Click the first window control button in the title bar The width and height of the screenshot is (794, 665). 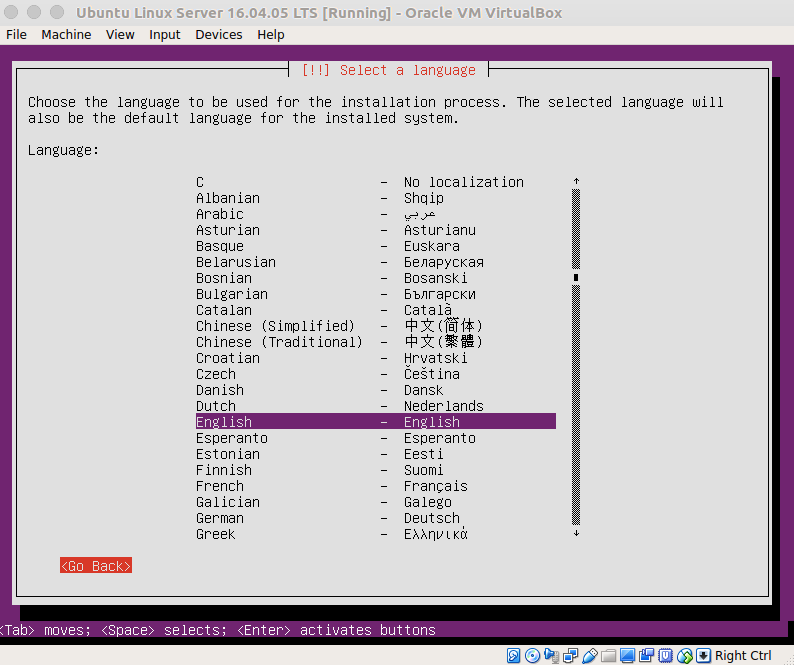pos(11,12)
